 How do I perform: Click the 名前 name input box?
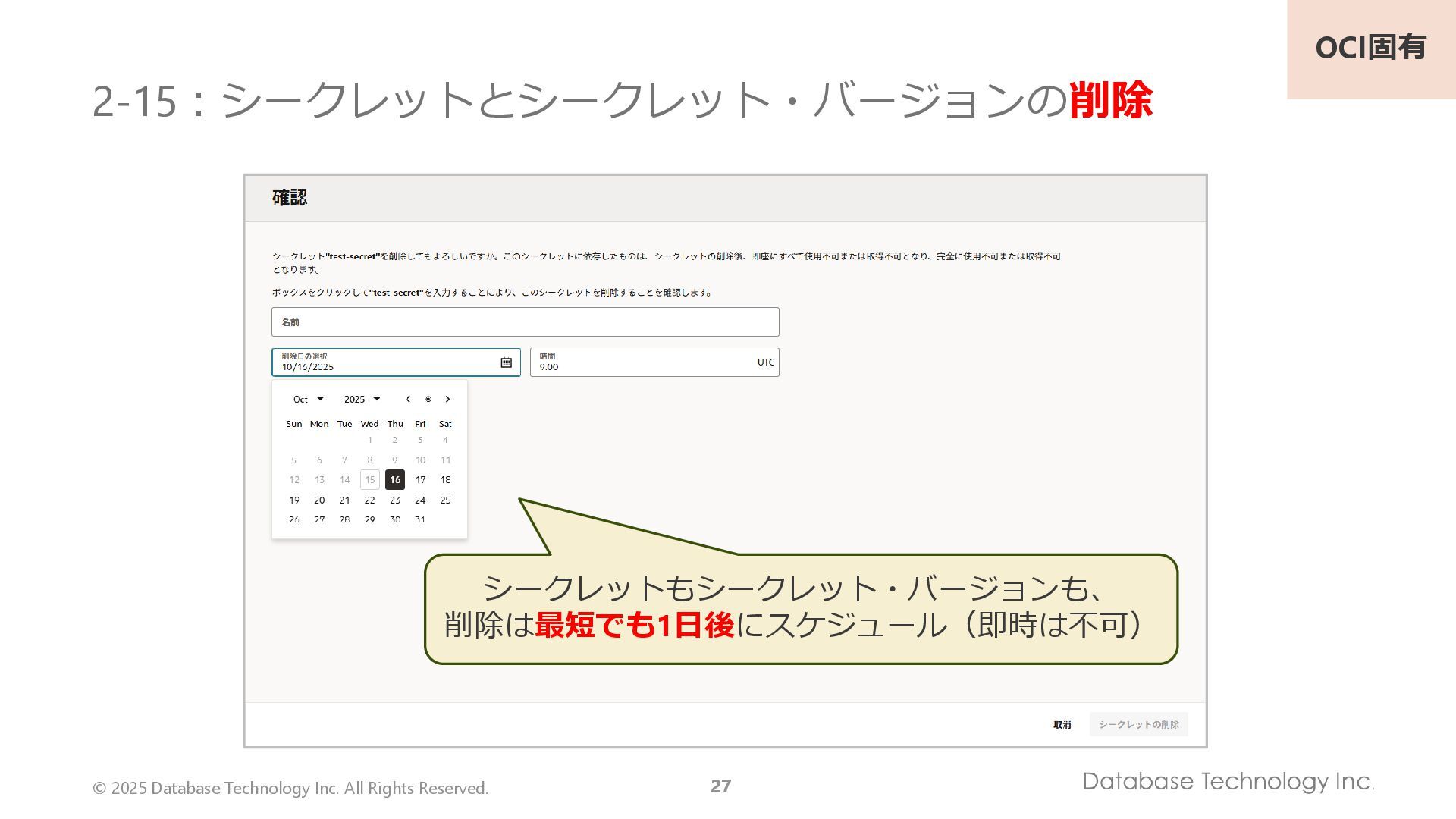tap(525, 322)
